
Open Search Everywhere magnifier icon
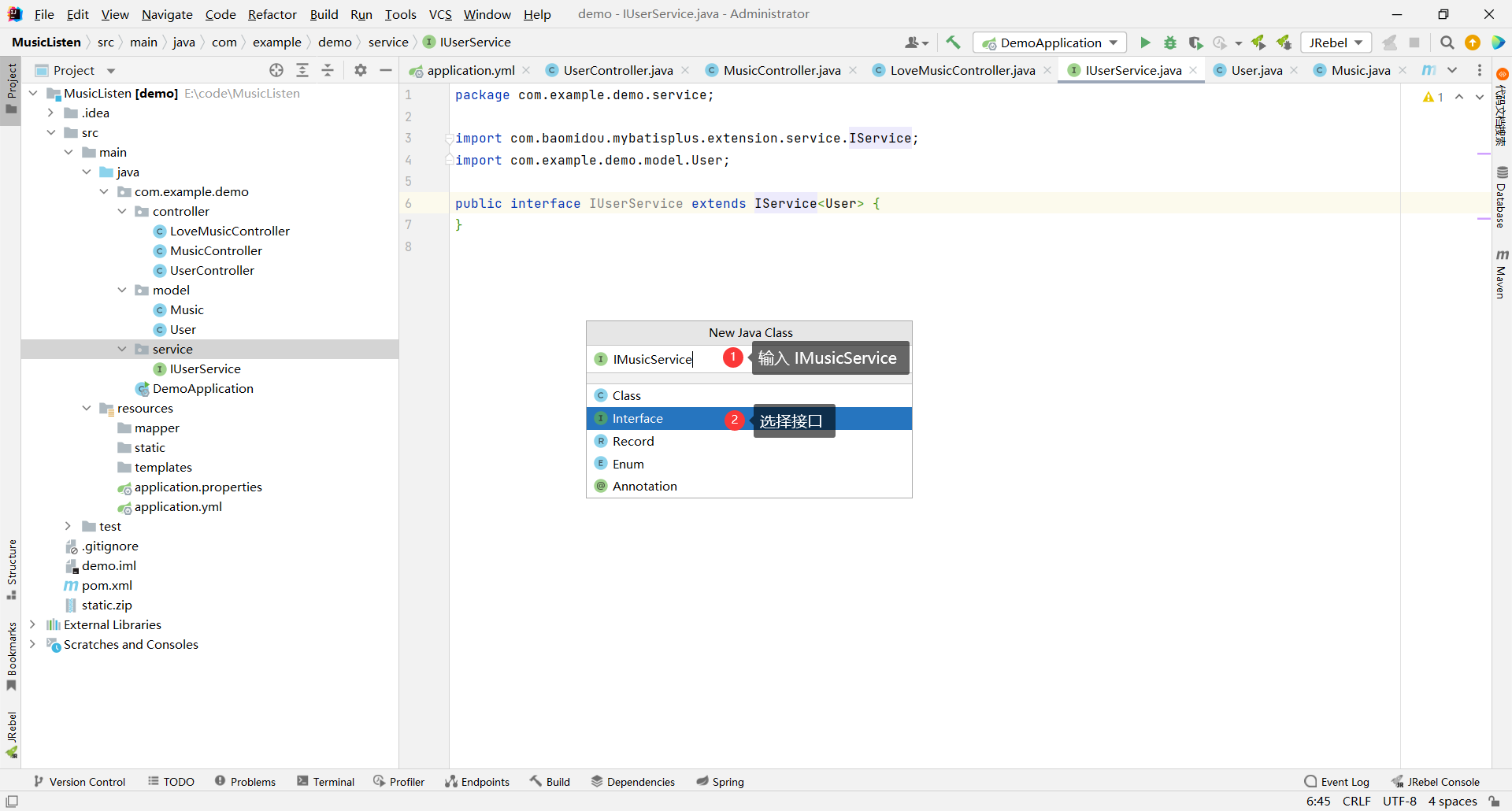(x=1447, y=43)
